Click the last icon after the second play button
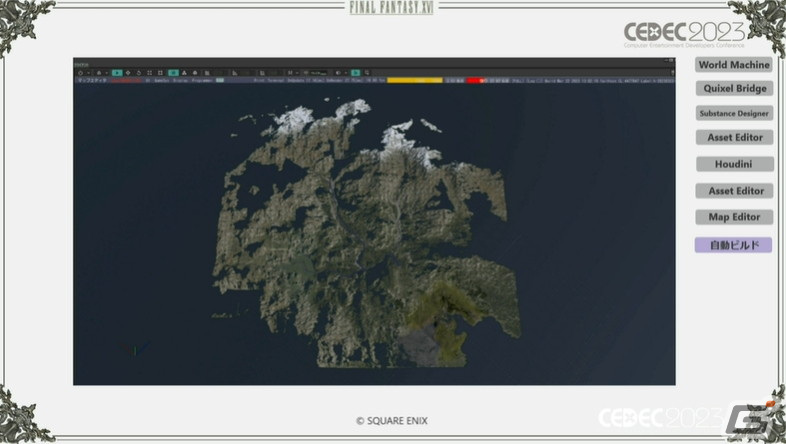This screenshot has height=444, width=786. (x=367, y=73)
